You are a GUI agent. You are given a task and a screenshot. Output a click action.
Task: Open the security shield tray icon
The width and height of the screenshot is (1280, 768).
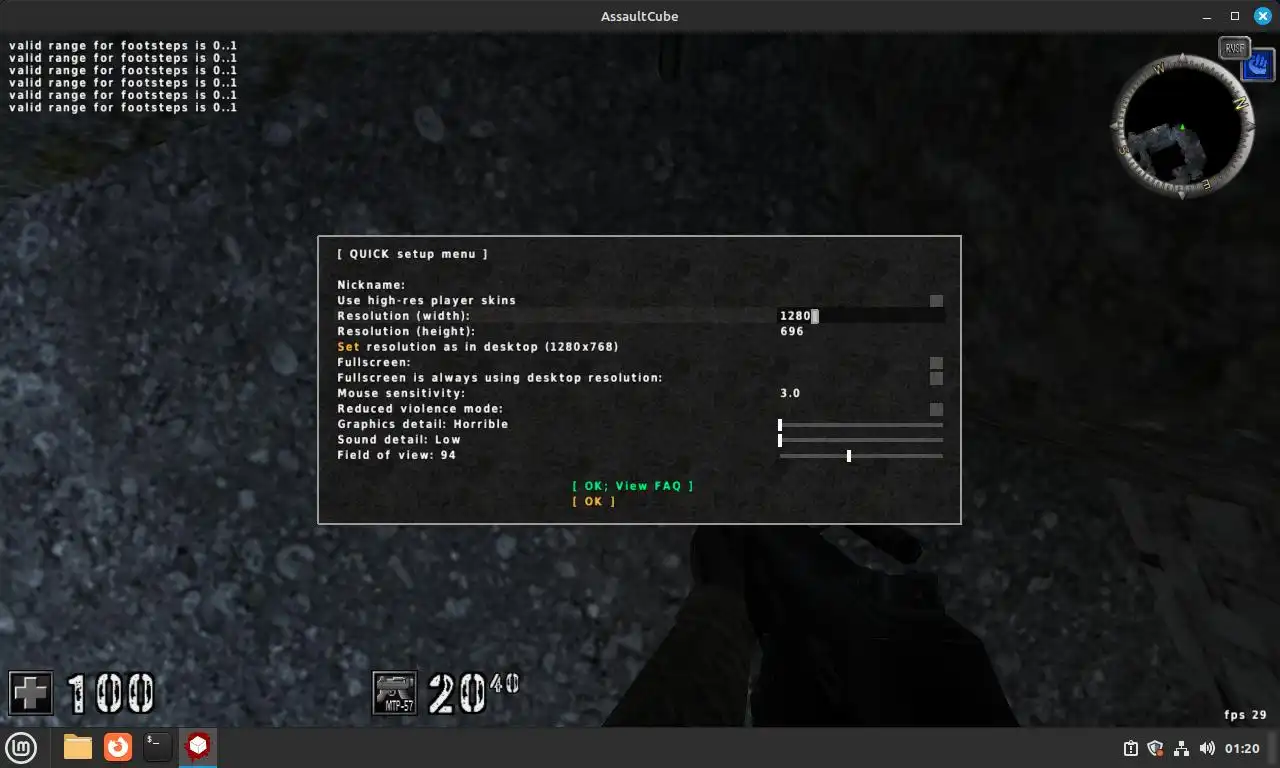point(1155,748)
